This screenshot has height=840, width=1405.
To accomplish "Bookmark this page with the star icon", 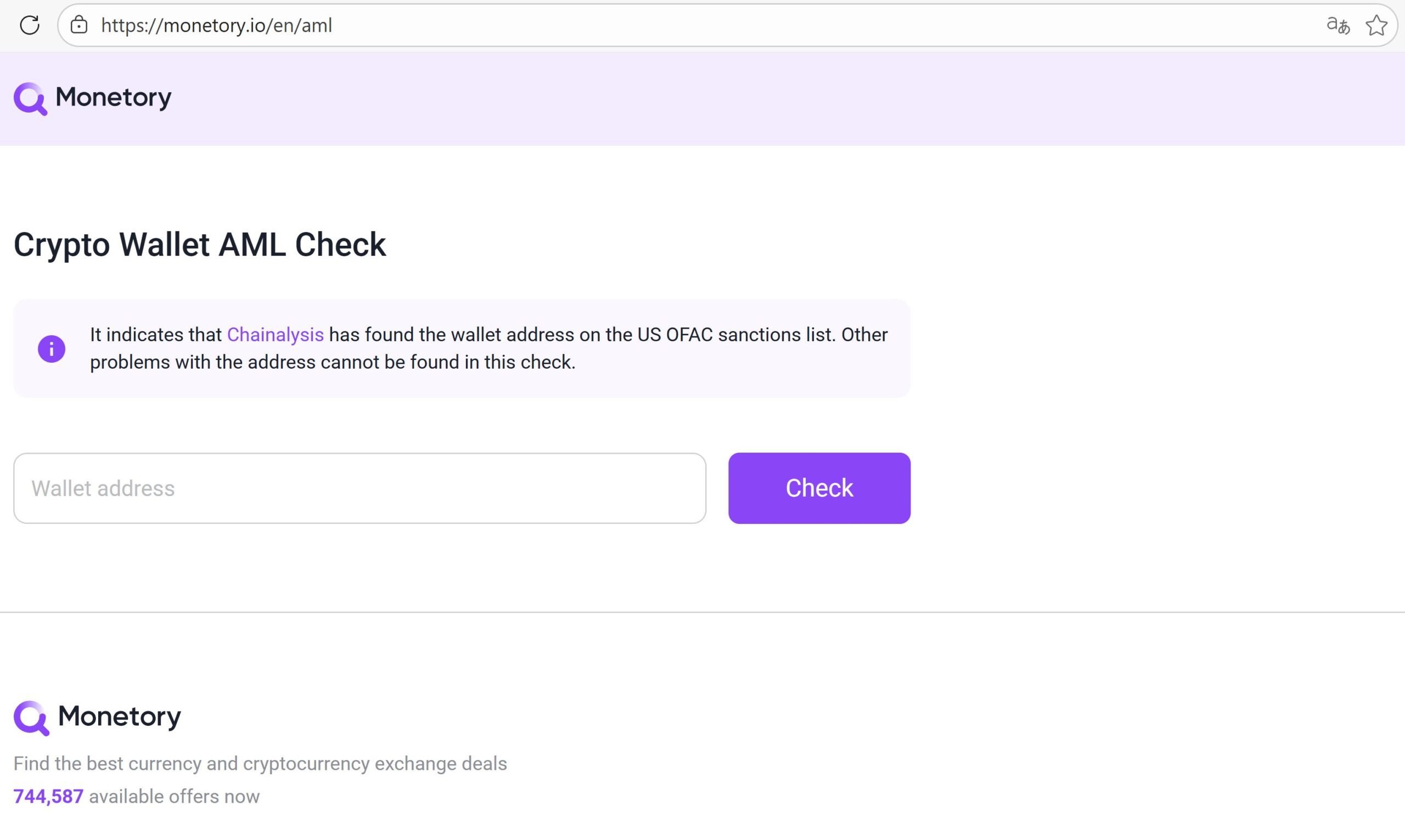I will click(x=1376, y=25).
